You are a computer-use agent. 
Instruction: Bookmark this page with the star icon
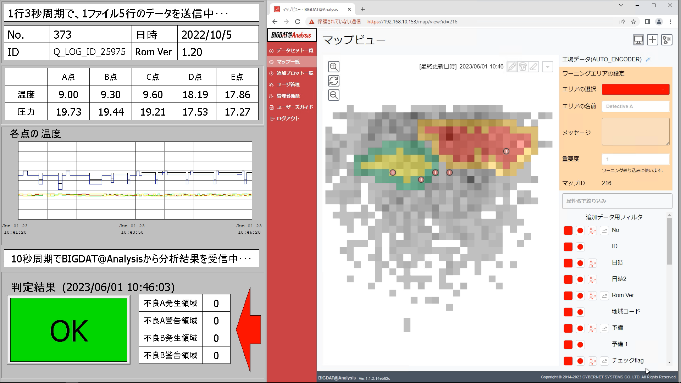[633, 21]
